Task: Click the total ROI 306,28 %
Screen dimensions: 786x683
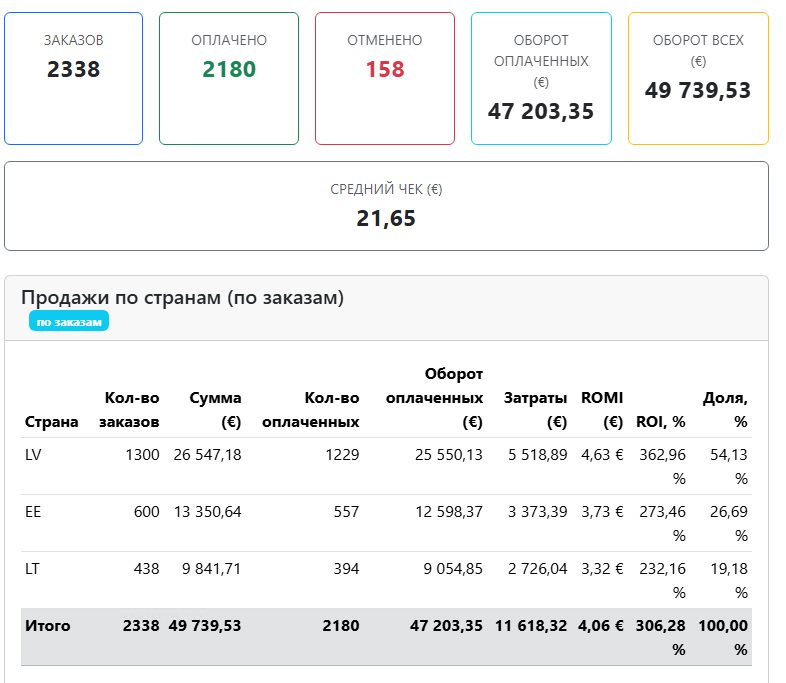Action: coord(661,638)
